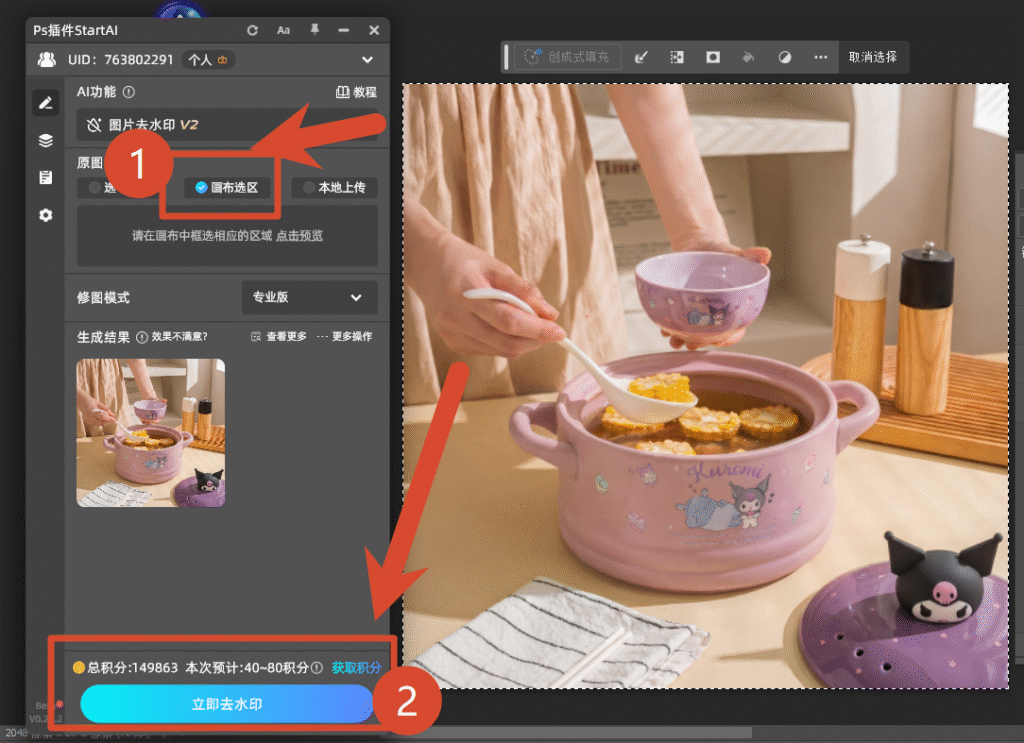Click the canvas selection preview area

pos(227,236)
